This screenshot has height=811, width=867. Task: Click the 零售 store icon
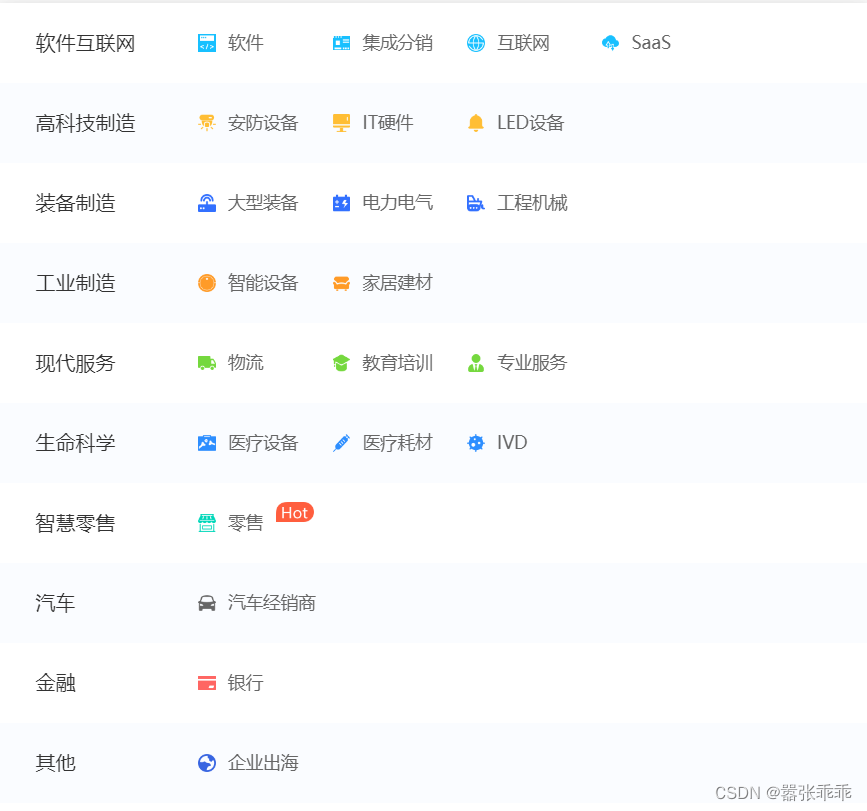207,523
